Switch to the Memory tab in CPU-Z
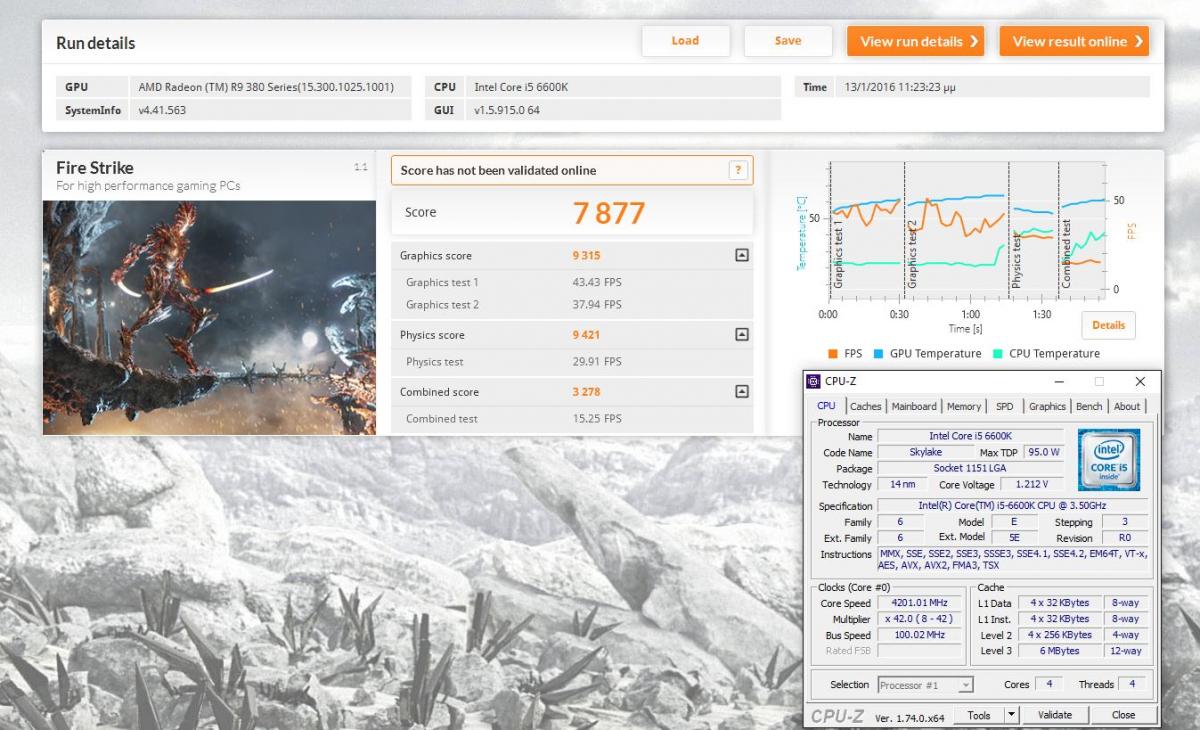The width and height of the screenshot is (1200, 730). click(x=964, y=406)
